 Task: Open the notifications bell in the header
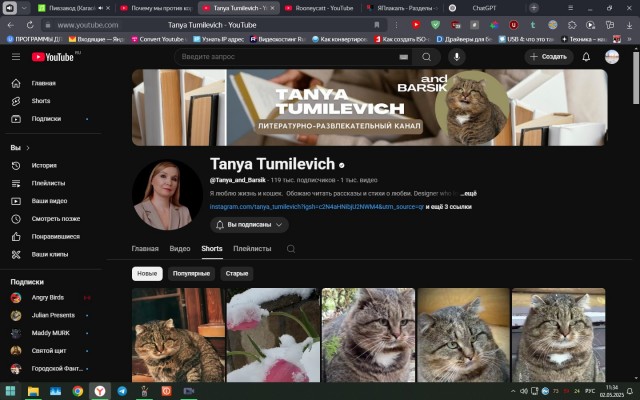(586, 57)
